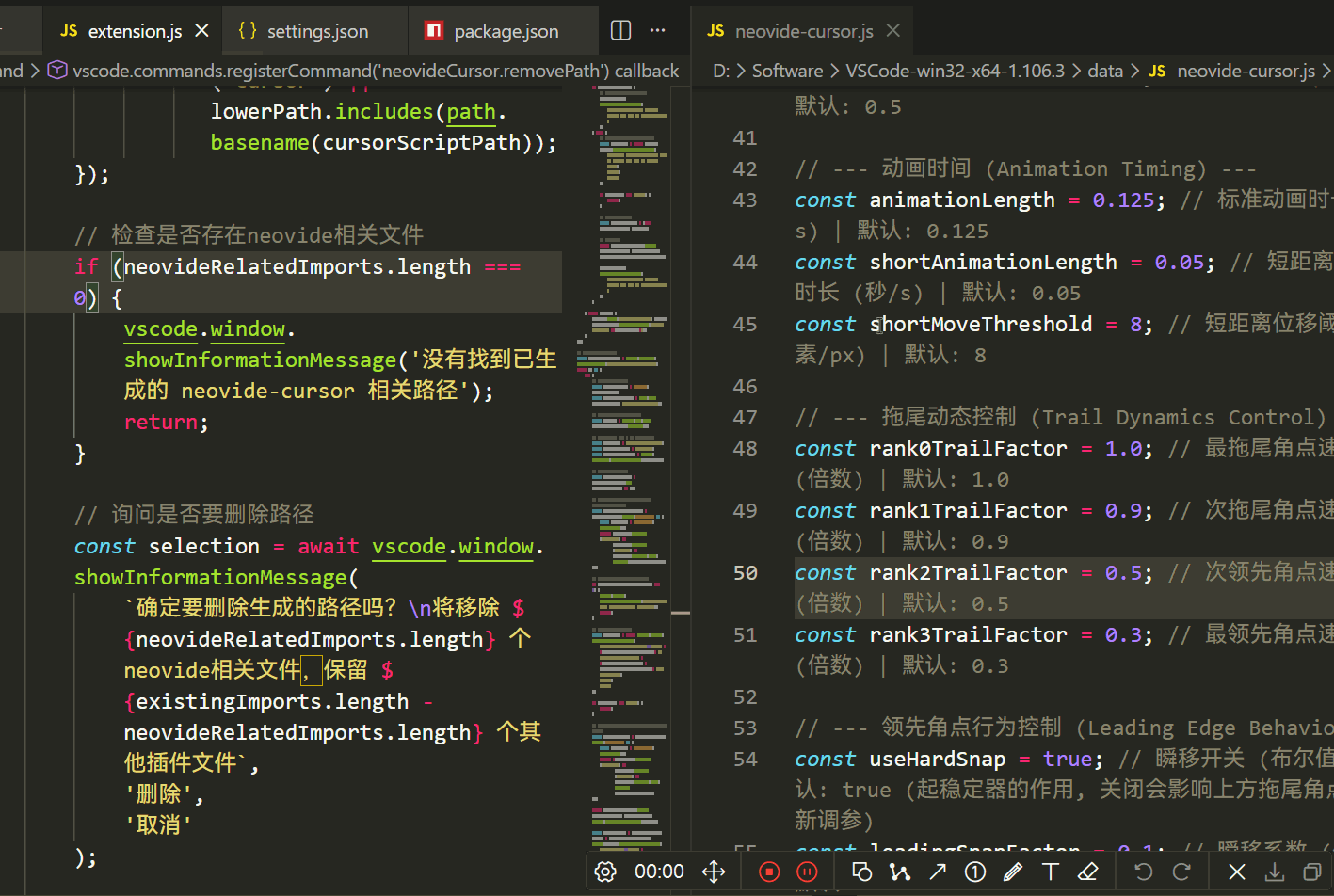Choose the eraser annotation tool
This screenshot has width=1334, height=896.
[1088, 872]
